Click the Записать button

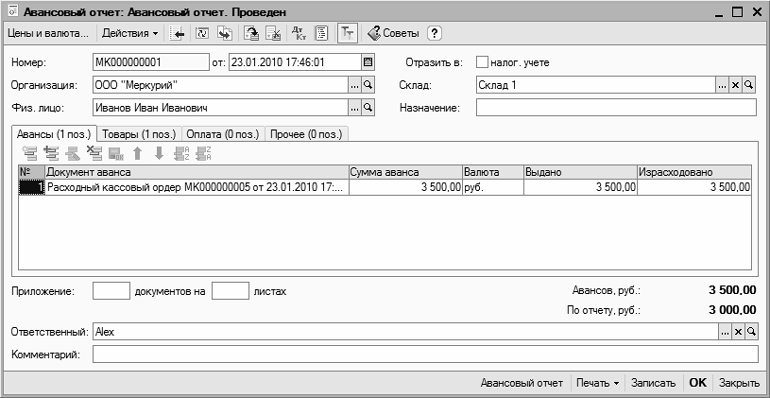point(653,383)
